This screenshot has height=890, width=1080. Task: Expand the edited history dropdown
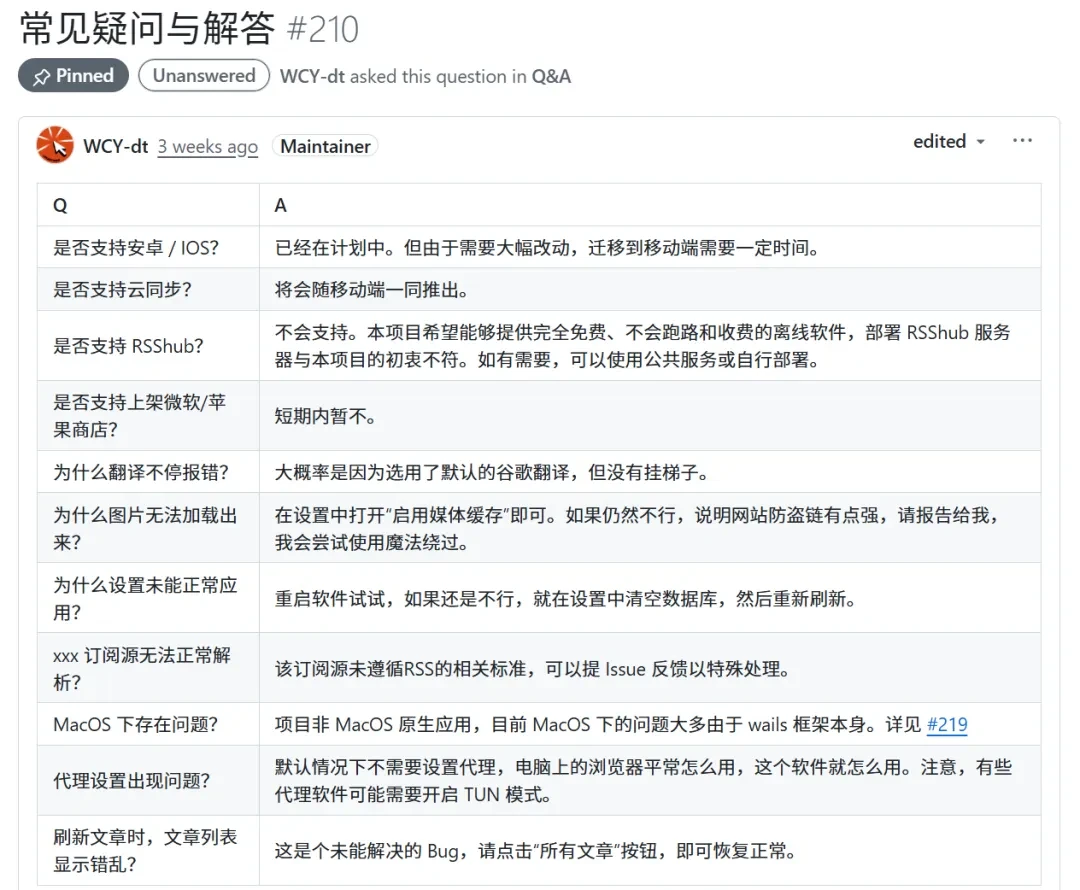tap(949, 141)
